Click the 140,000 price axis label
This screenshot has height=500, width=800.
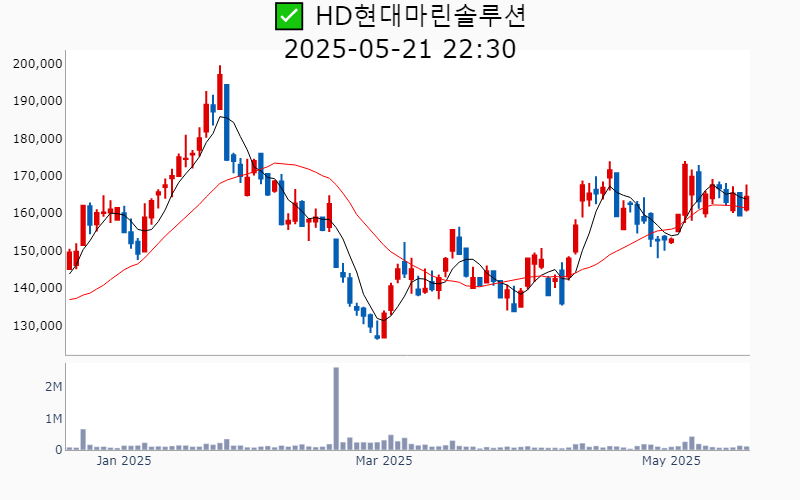click(x=37, y=288)
